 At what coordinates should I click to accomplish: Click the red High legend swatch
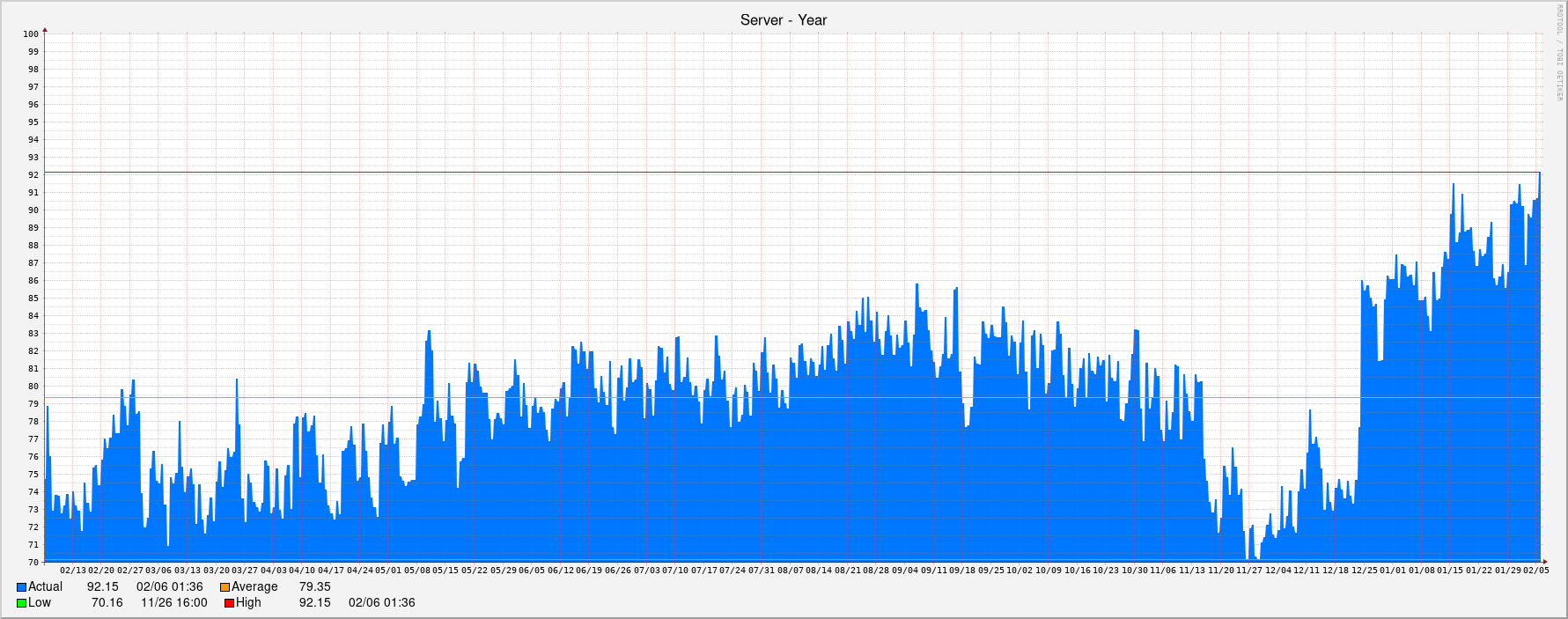click(229, 603)
